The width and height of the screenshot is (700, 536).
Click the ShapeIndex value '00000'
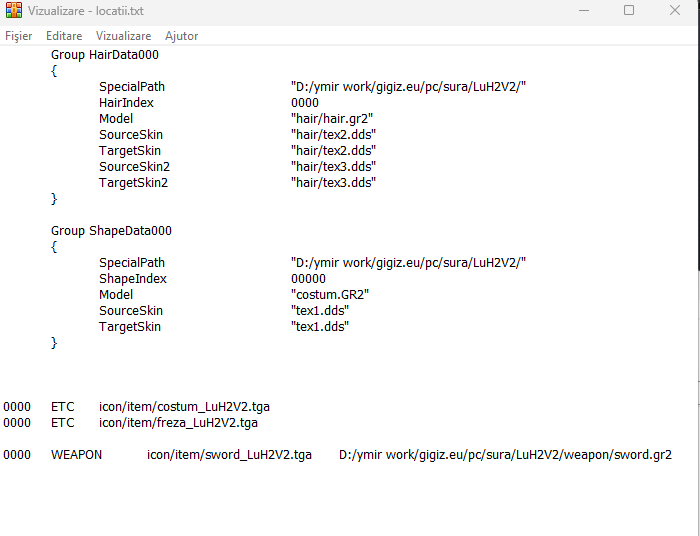click(x=308, y=279)
